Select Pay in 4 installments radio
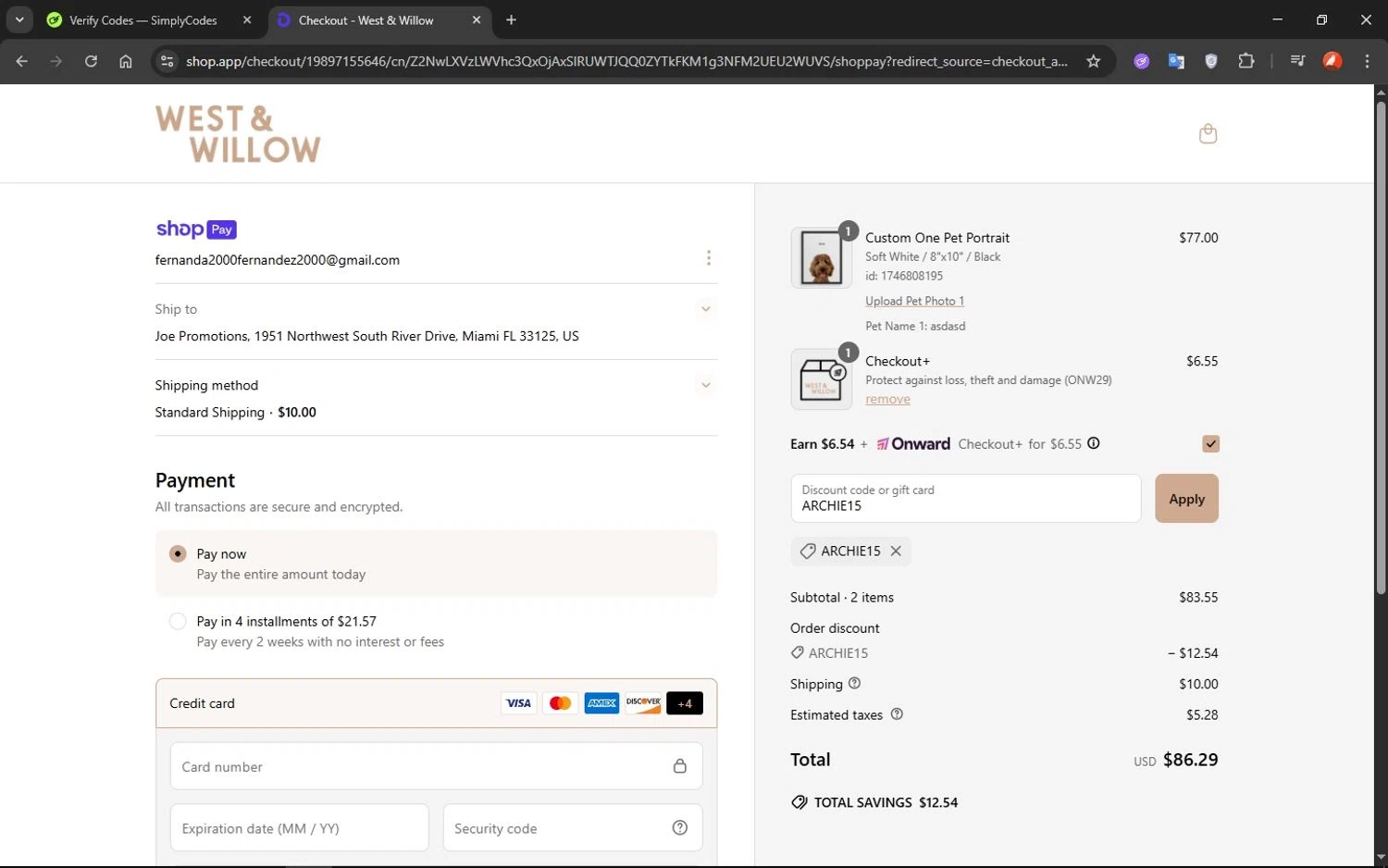The width and height of the screenshot is (1388, 868). tap(178, 621)
